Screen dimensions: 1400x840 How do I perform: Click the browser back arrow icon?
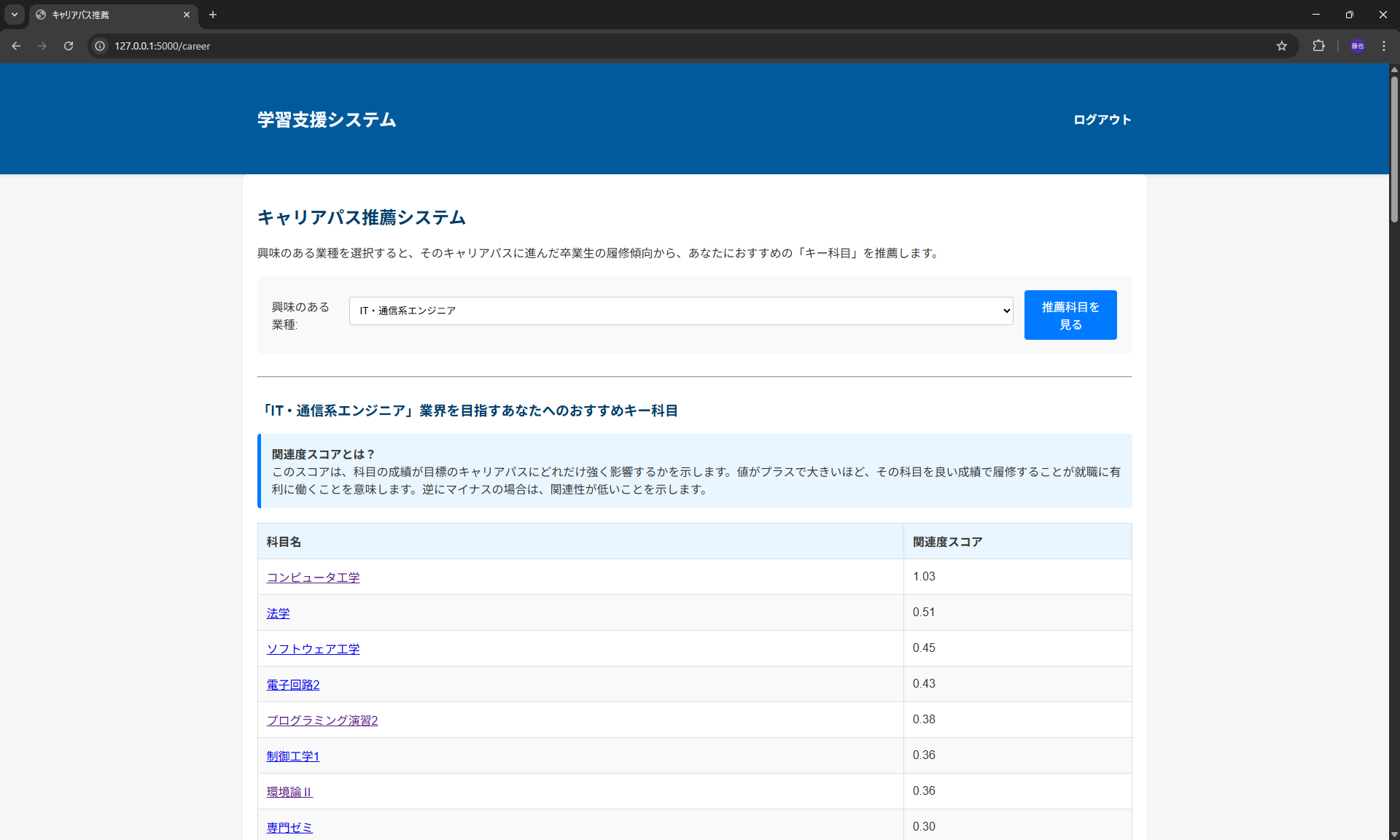16,46
